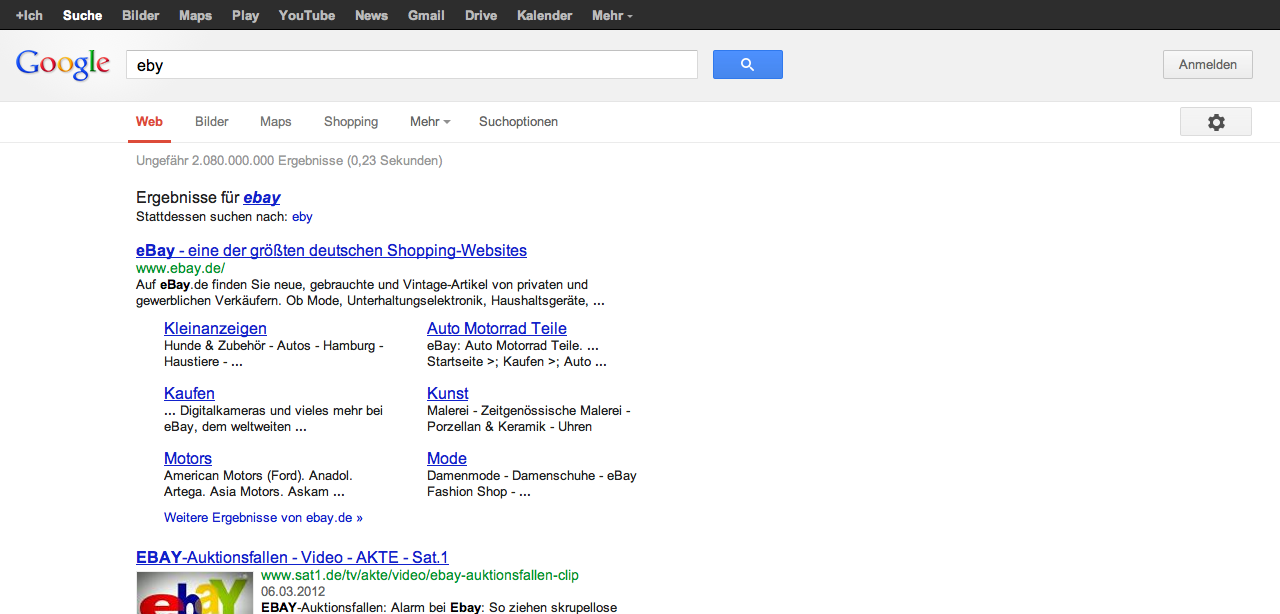Image resolution: width=1280 pixels, height=614 pixels.
Task: Expand the Mehr dropdown in top bar
Action: (x=612, y=15)
